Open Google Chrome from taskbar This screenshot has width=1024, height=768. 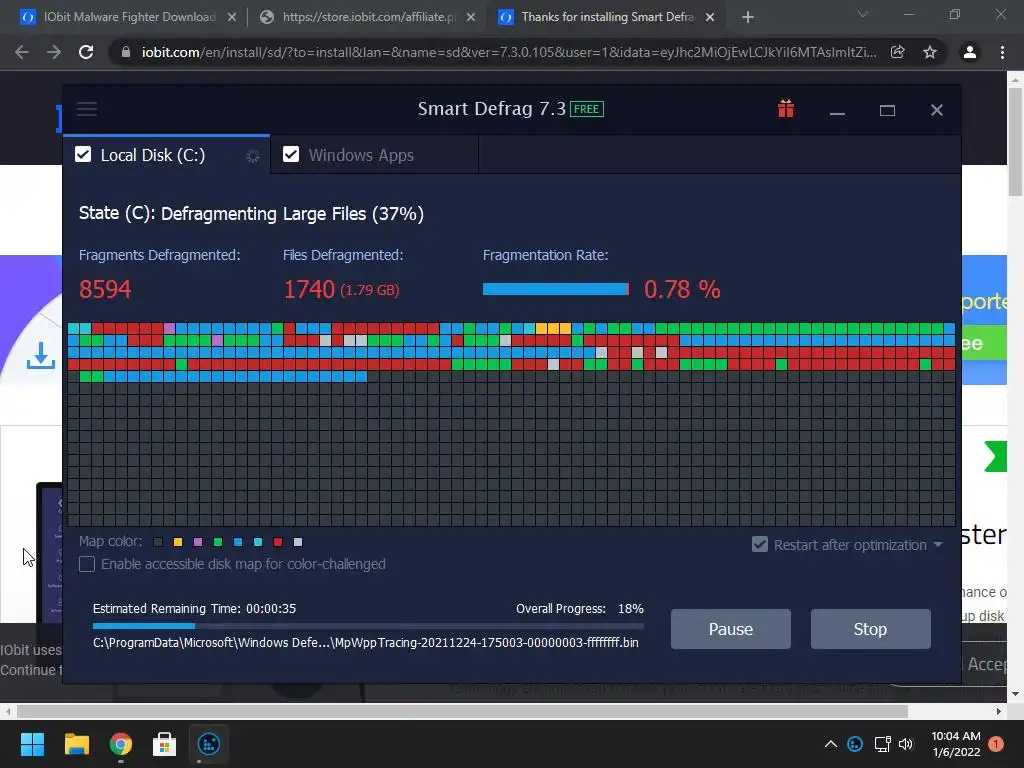pyautogui.click(x=121, y=744)
